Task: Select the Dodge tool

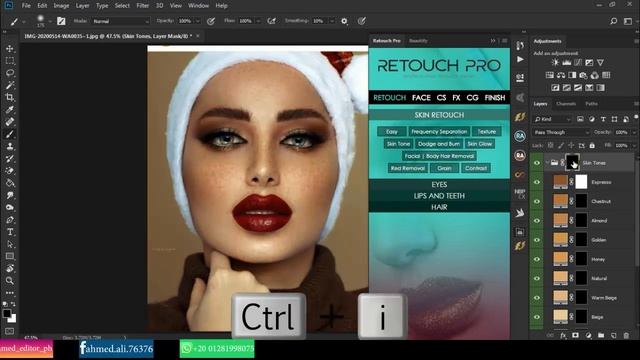Action: coord(10,207)
